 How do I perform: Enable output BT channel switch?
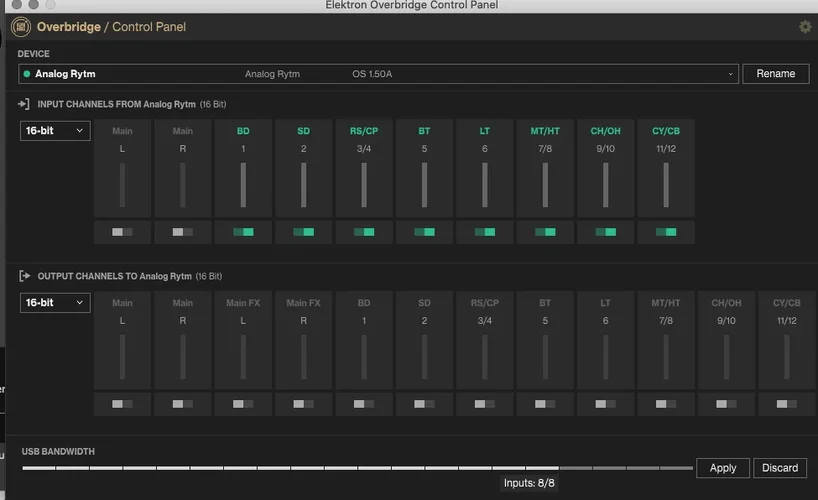point(545,404)
